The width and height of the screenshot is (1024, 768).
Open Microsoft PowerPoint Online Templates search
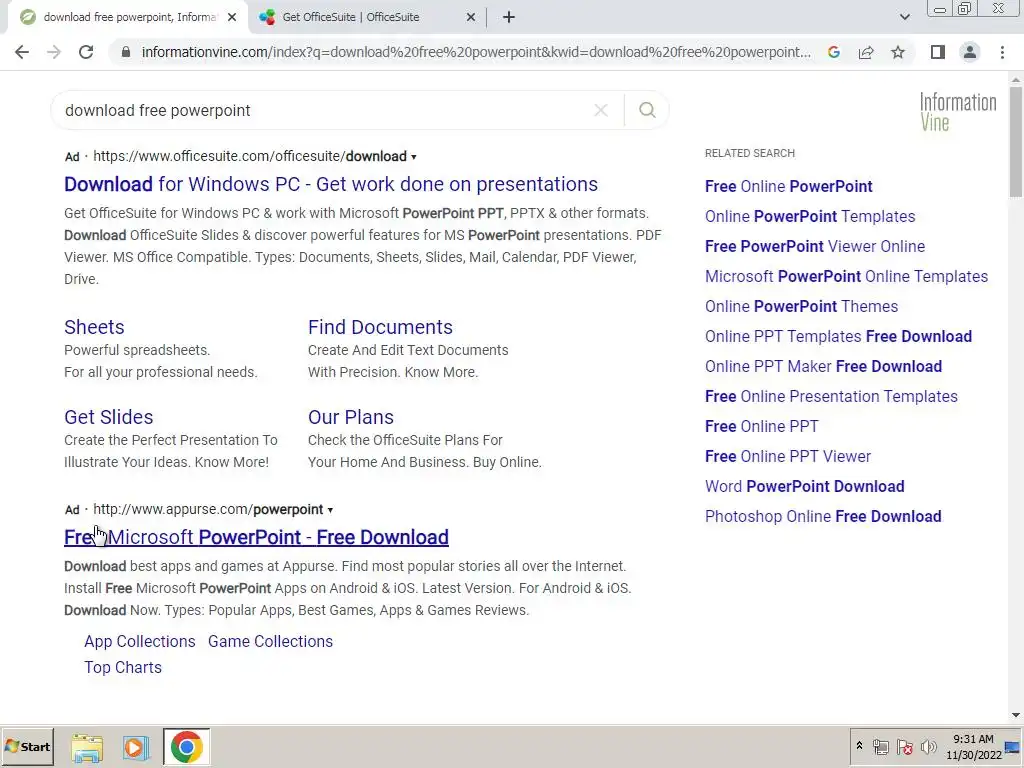[x=846, y=276]
